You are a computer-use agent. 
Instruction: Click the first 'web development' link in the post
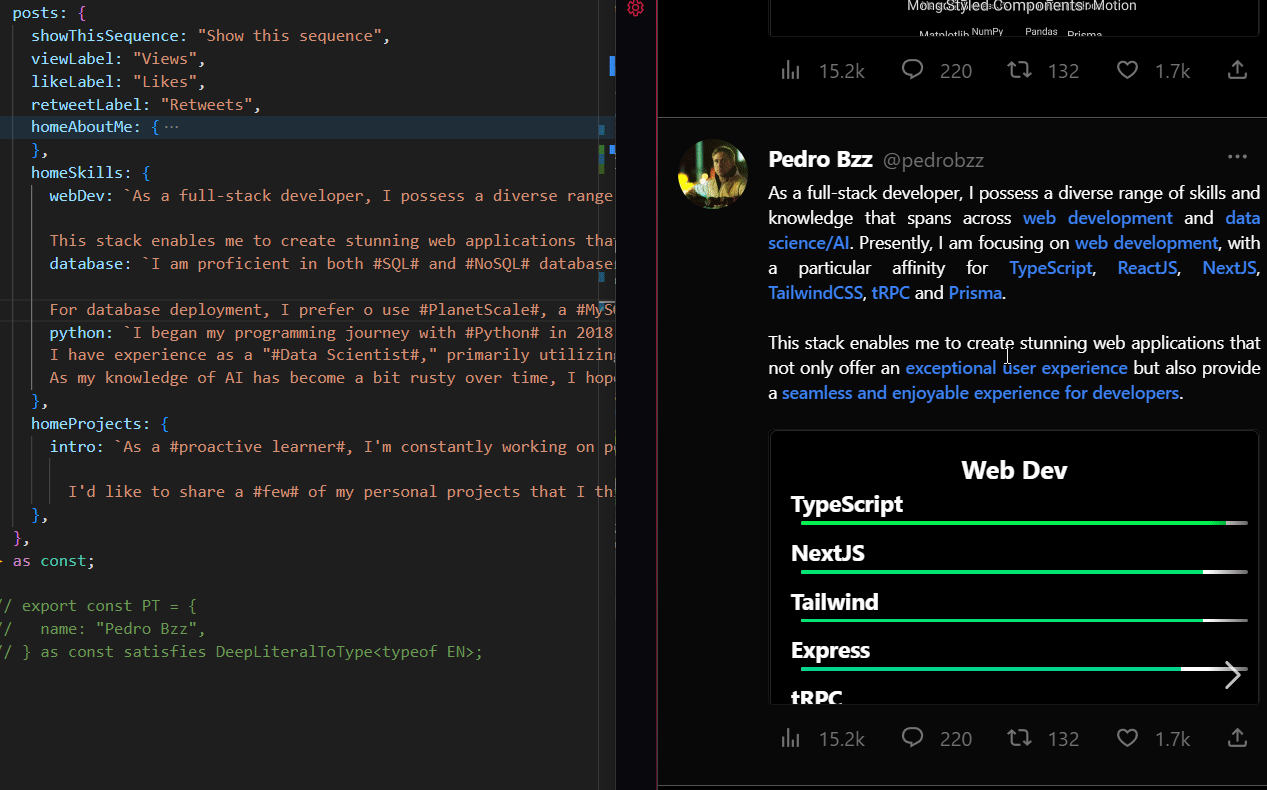[x=1097, y=218]
